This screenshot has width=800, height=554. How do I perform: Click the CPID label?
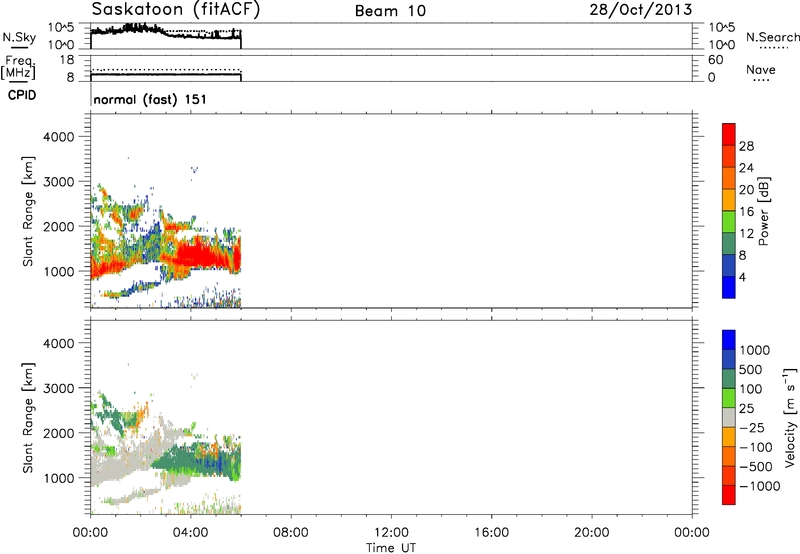pyautogui.click(x=22, y=95)
